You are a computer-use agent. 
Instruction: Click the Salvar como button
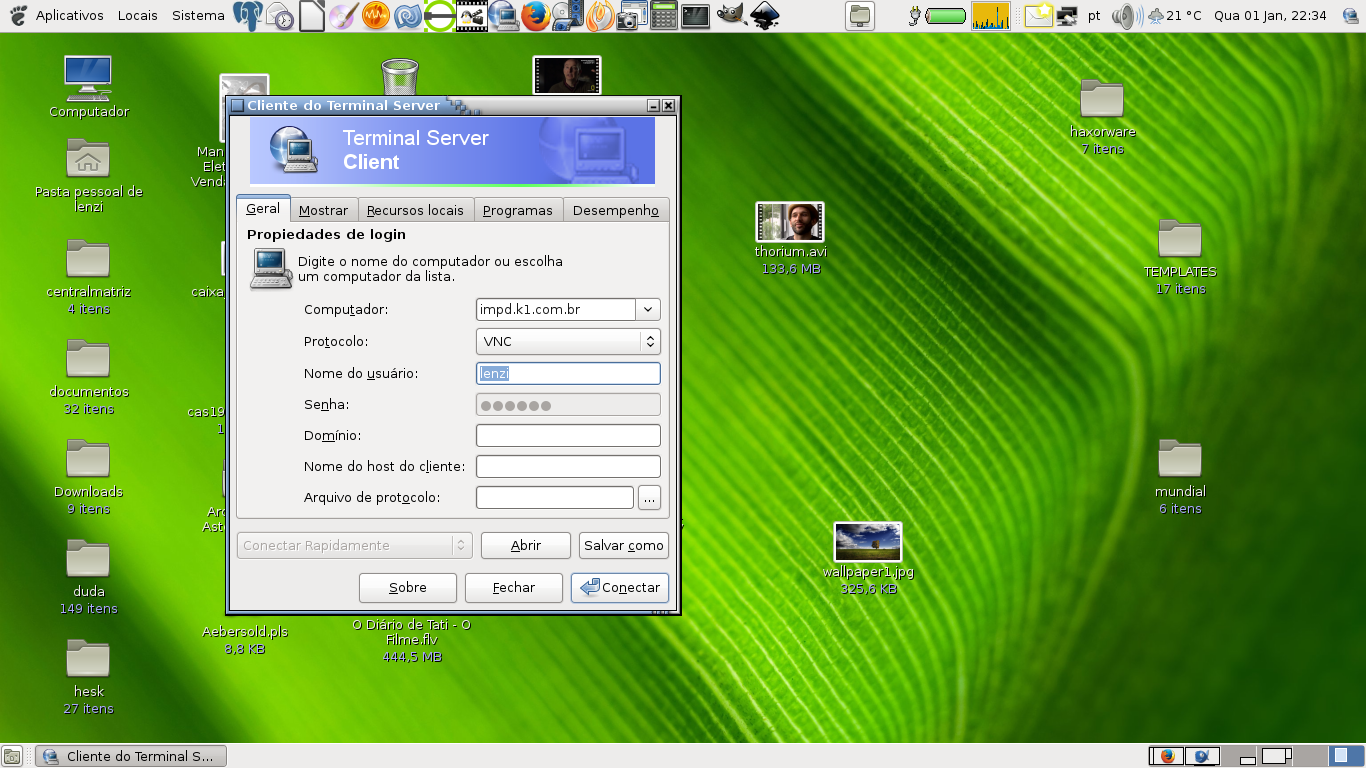coord(624,546)
